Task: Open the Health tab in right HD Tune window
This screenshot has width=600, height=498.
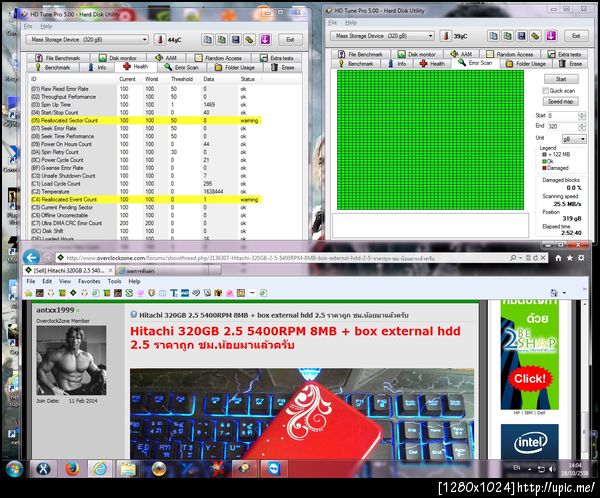Action: (x=432, y=64)
